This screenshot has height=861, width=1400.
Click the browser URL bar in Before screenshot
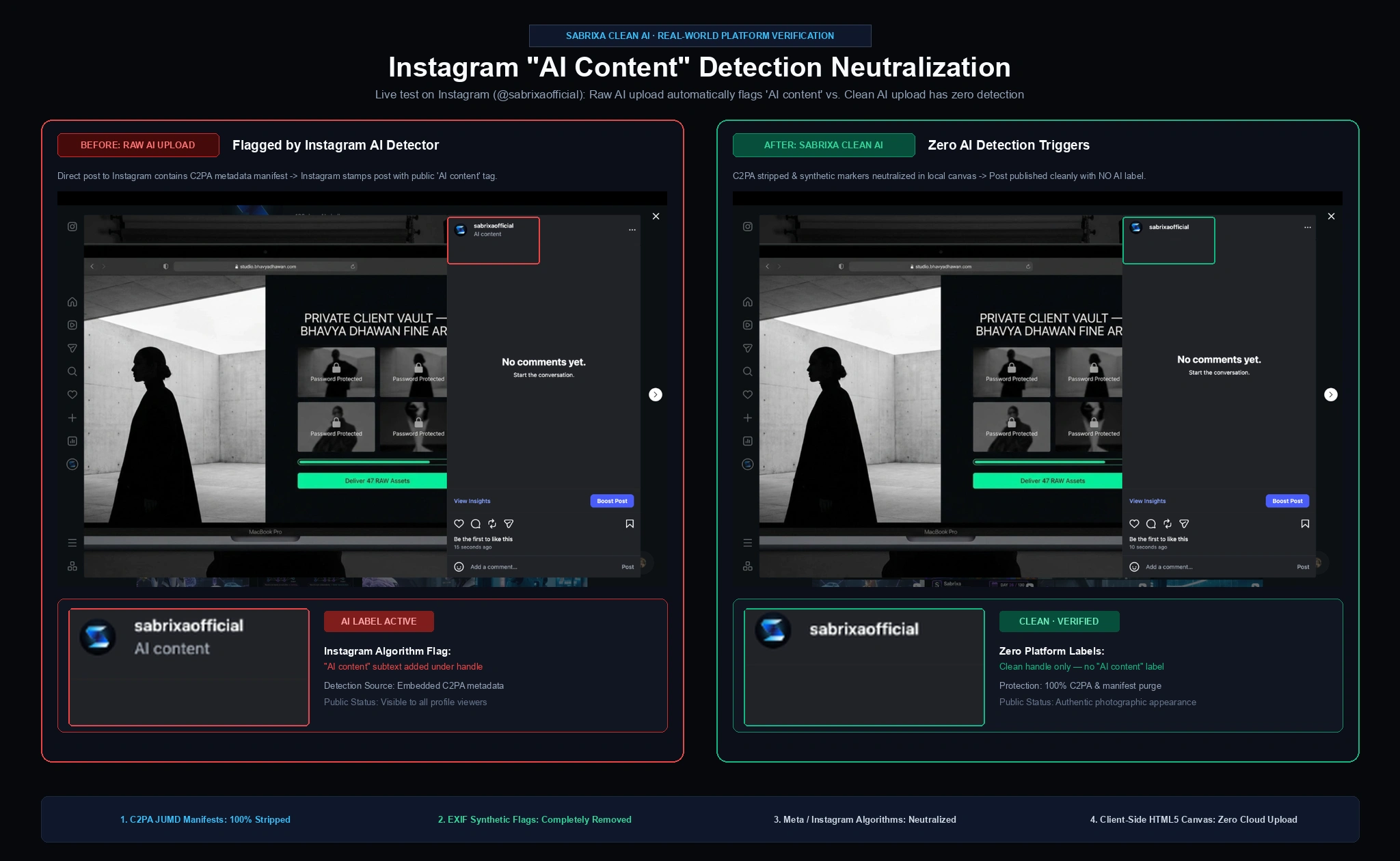point(266,267)
